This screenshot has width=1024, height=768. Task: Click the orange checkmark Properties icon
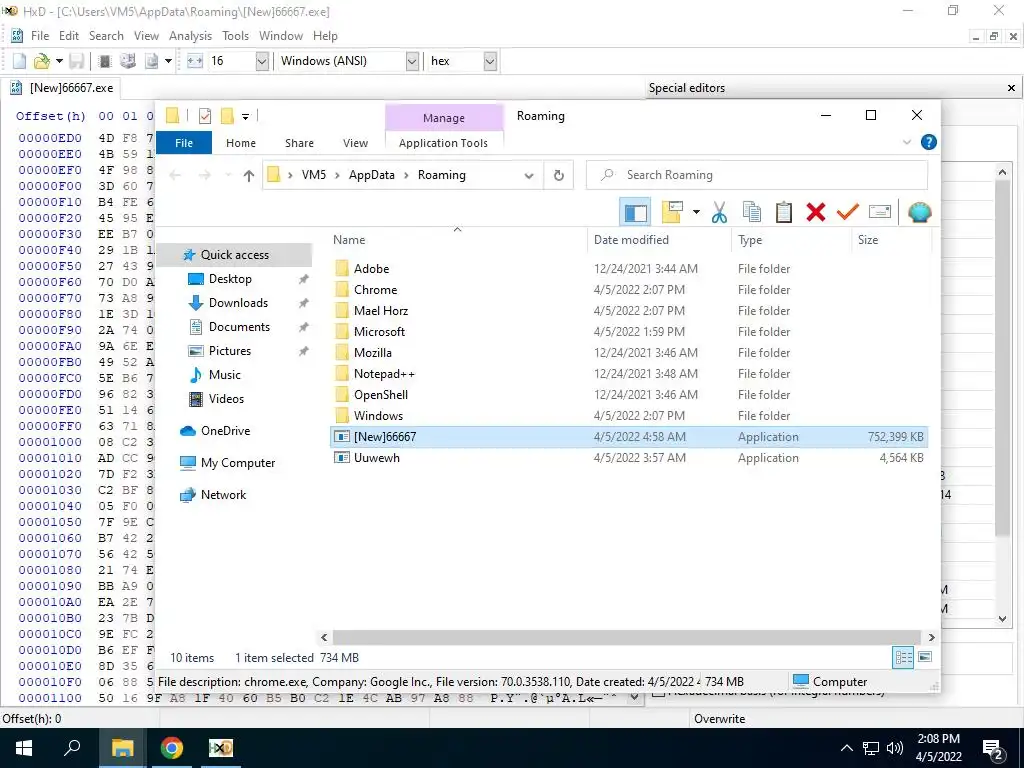tap(848, 212)
